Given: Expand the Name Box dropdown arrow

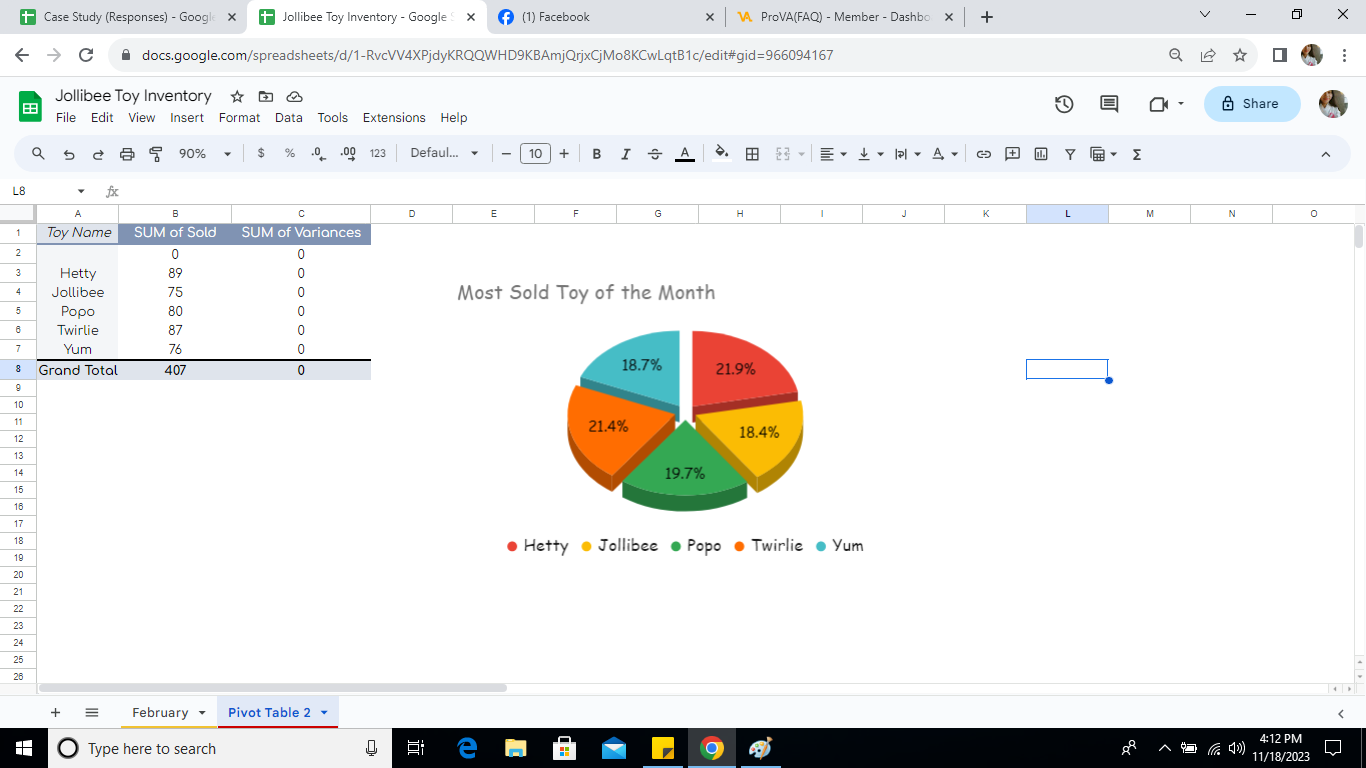Looking at the screenshot, I should pos(81,191).
